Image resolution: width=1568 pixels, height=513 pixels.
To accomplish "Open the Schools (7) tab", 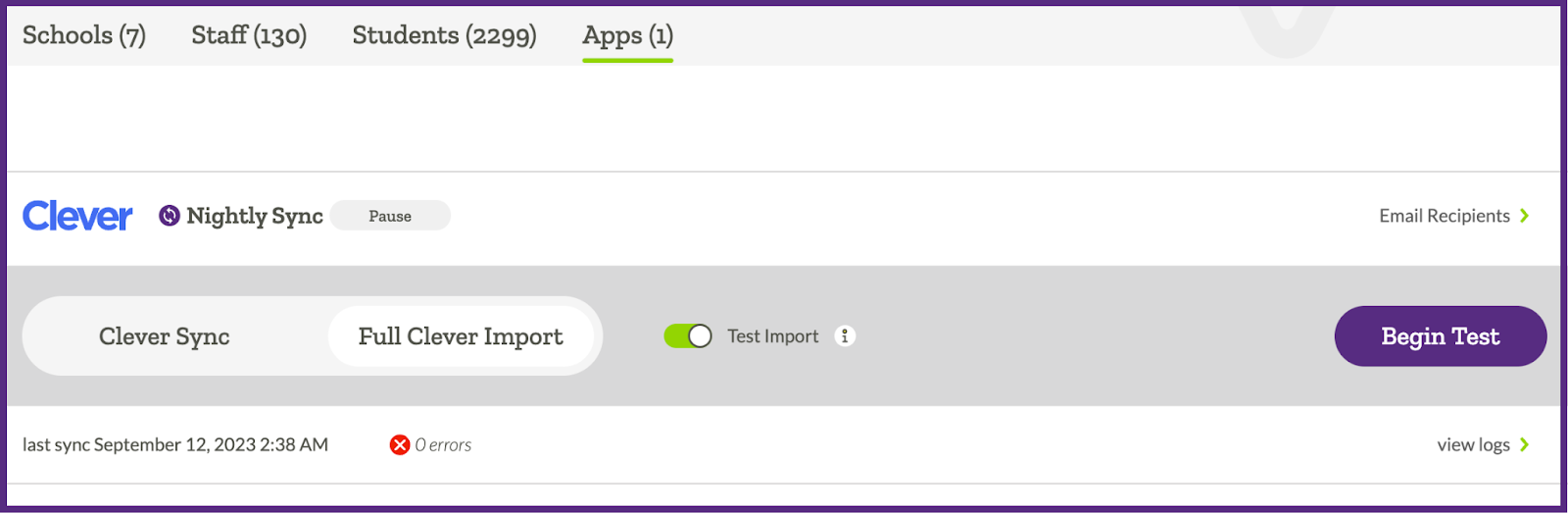I will 84,35.
